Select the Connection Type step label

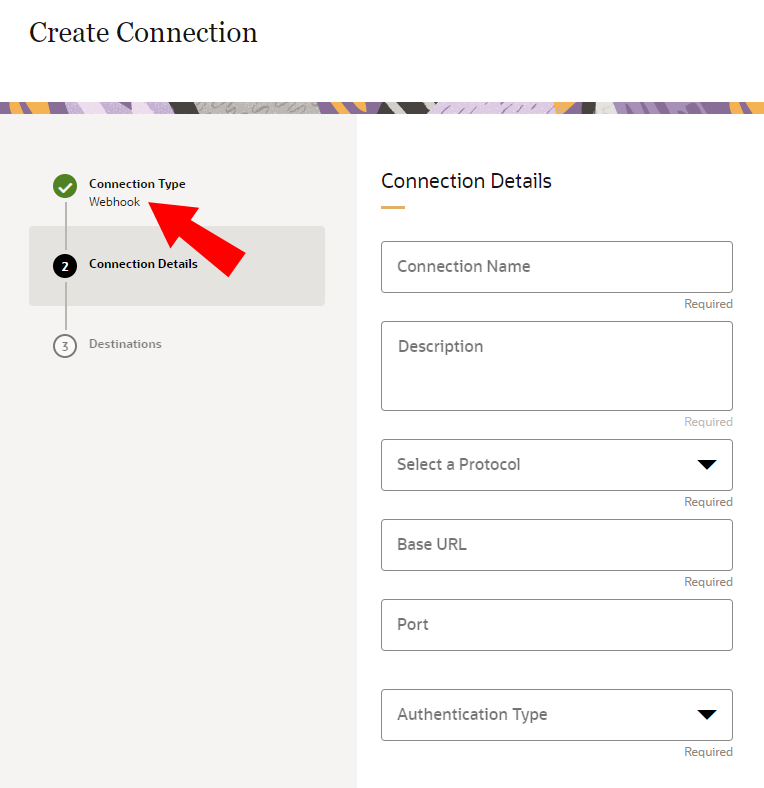[x=137, y=184]
